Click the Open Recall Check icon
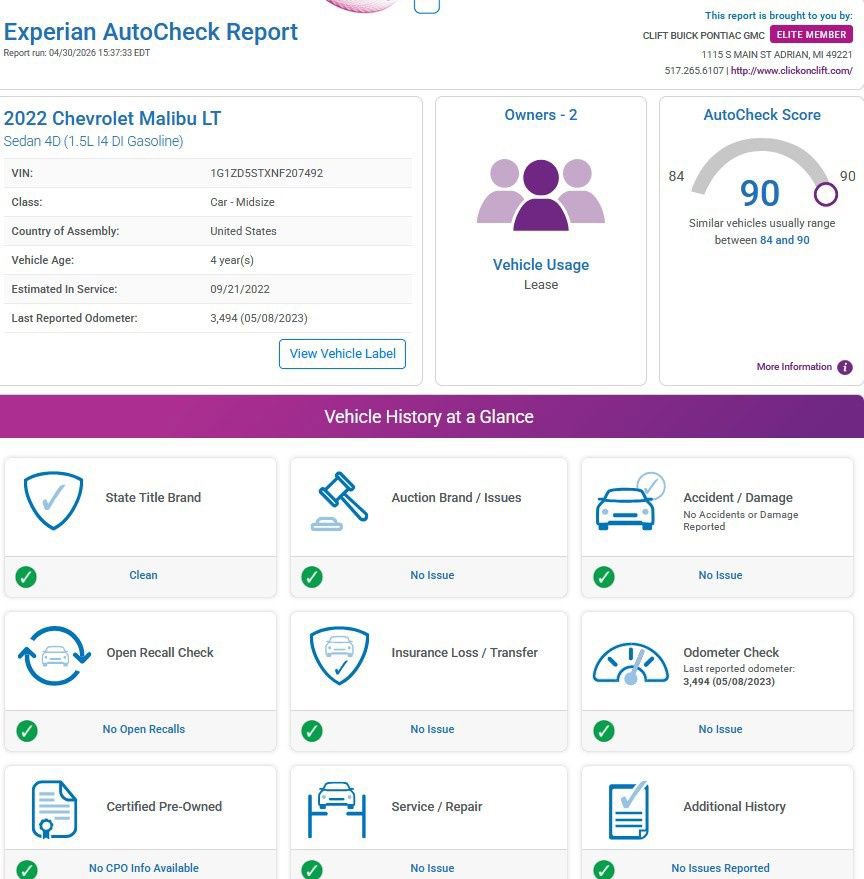 pos(54,655)
